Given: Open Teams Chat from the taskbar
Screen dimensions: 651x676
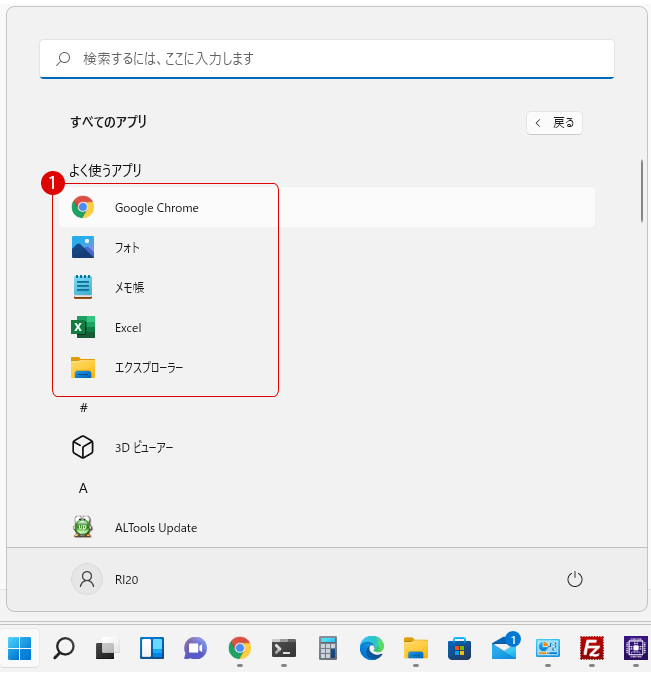Looking at the screenshot, I should point(195,648).
